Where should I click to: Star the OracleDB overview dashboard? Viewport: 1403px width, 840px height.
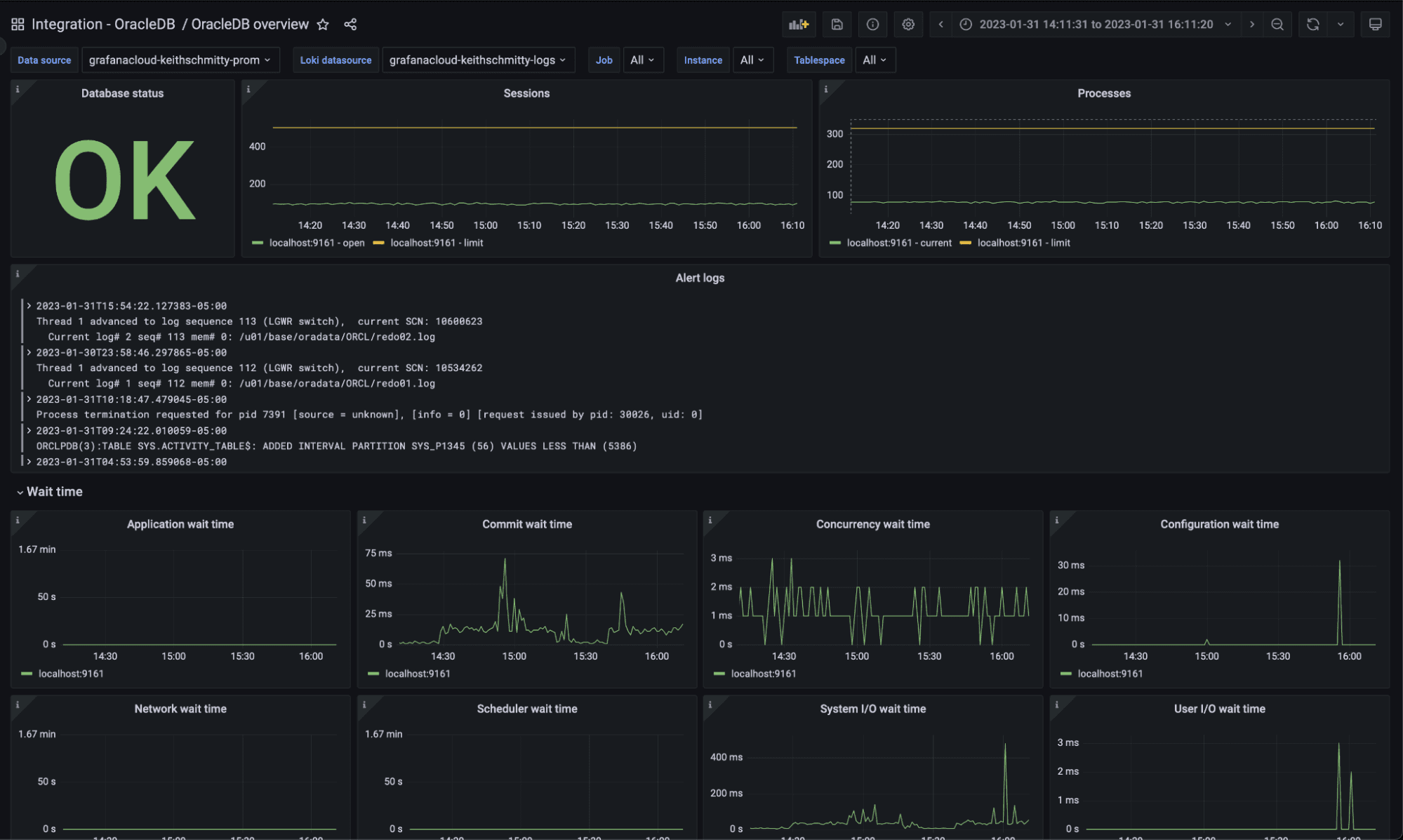(322, 24)
